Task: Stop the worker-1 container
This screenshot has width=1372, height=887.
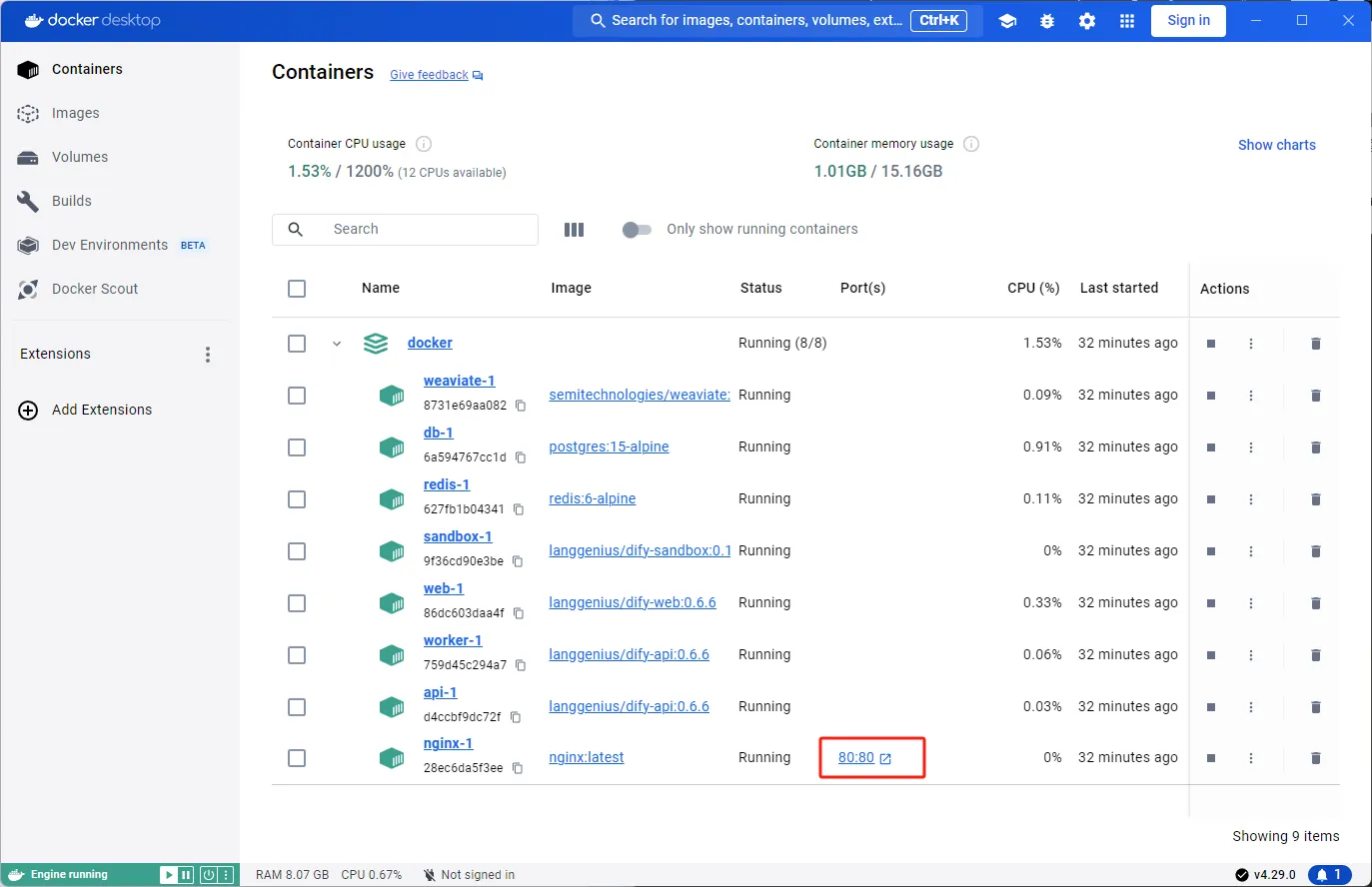Action: pyautogui.click(x=1211, y=655)
